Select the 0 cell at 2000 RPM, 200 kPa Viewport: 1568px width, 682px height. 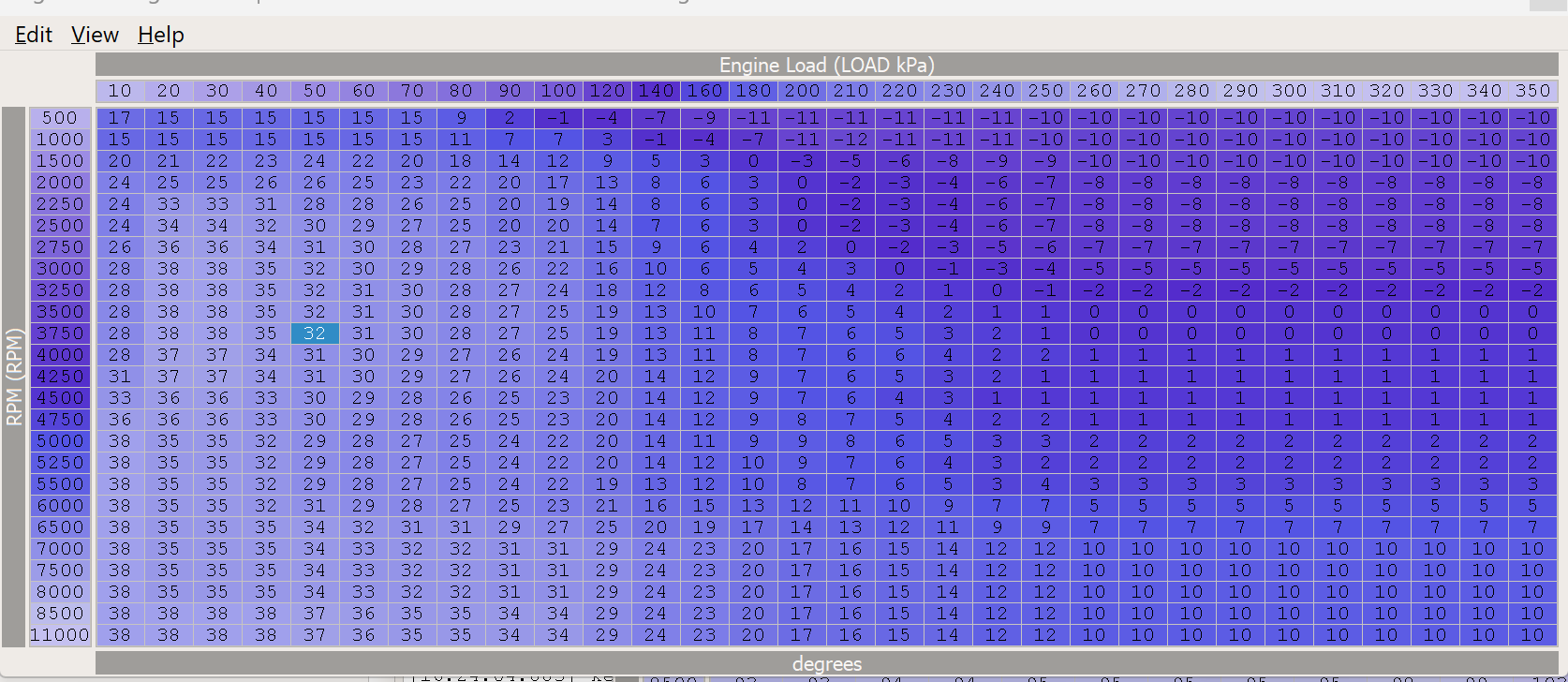(x=802, y=183)
